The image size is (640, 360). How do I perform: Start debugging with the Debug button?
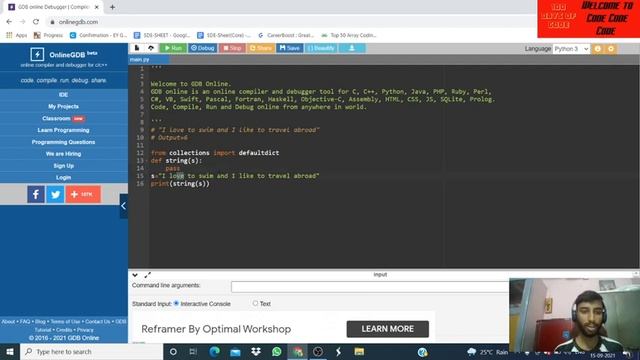(x=203, y=48)
